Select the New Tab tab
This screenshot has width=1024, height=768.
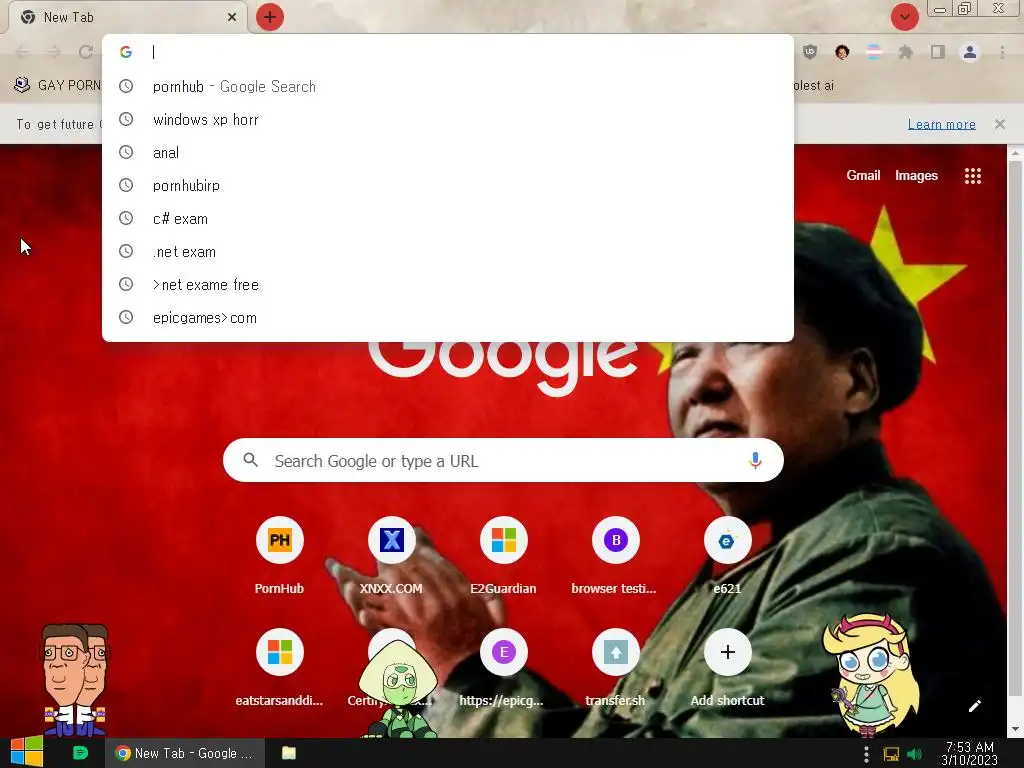(x=127, y=17)
